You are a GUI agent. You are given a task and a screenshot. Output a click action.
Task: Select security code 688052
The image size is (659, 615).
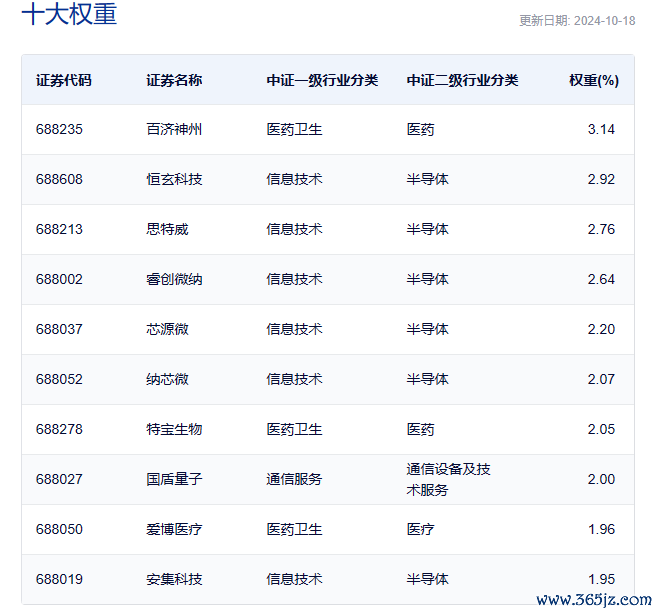(x=59, y=379)
